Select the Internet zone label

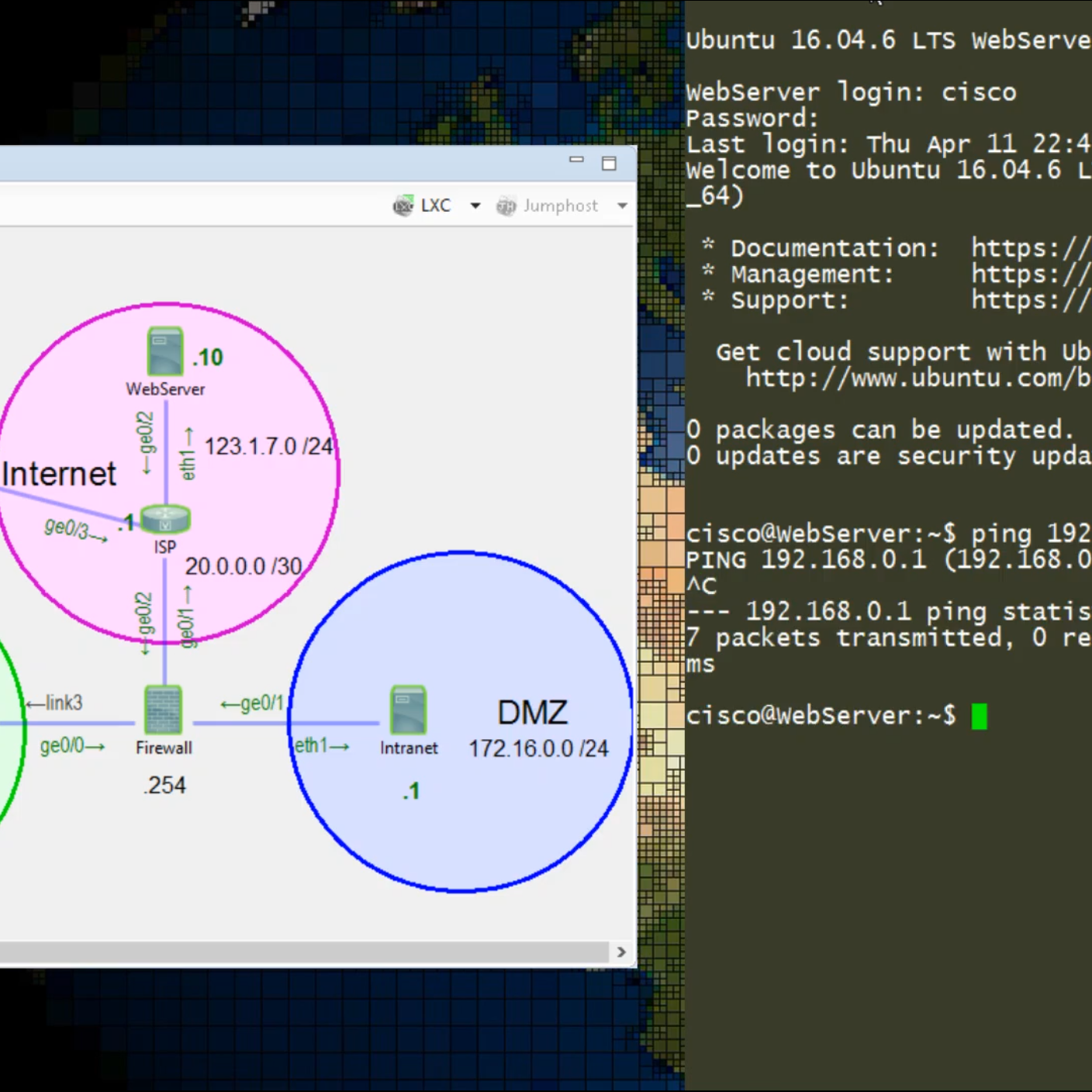click(x=59, y=474)
